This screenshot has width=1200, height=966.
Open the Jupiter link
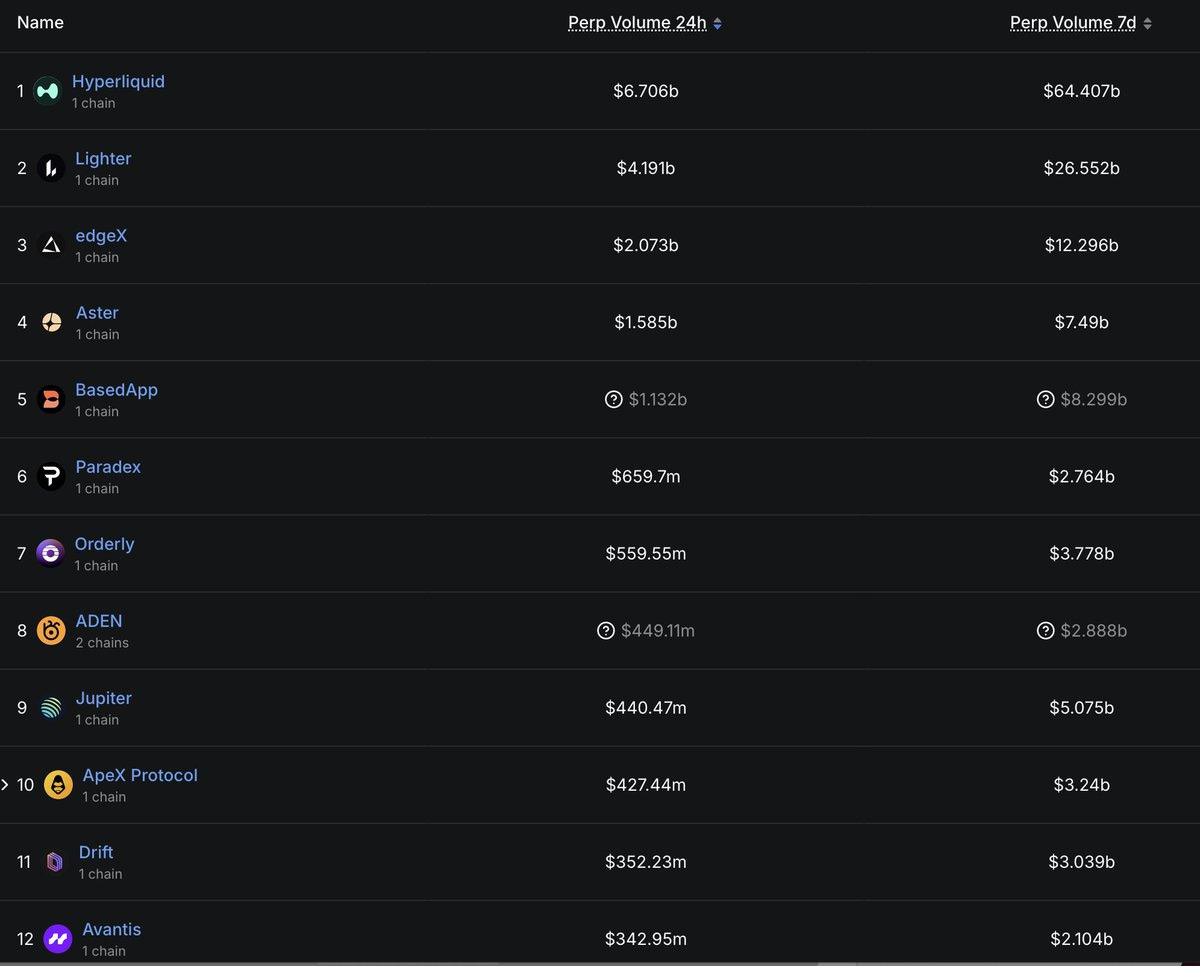tap(104, 698)
